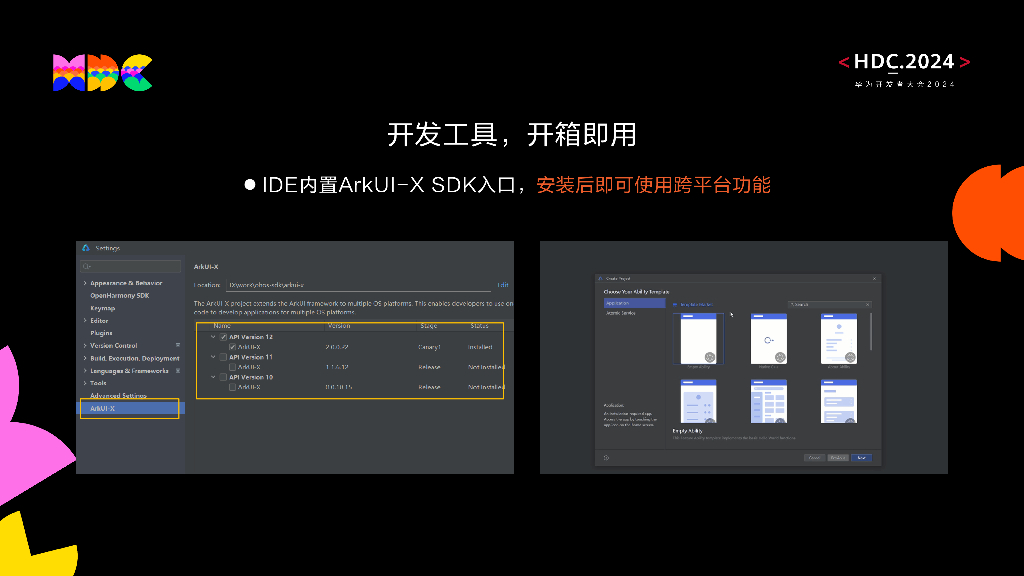This screenshot has height=576, width=1024.
Task: Click the filter icon beside the templates selected text
Action: tap(675, 304)
